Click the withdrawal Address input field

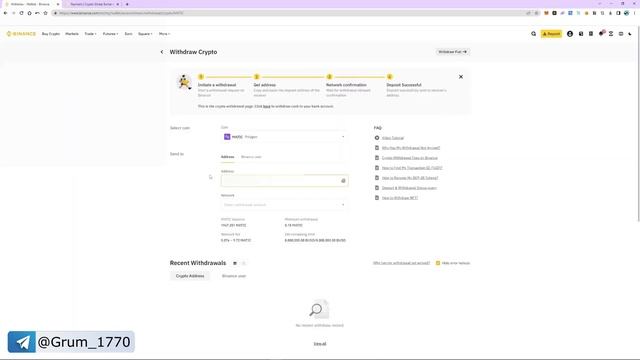(284, 181)
